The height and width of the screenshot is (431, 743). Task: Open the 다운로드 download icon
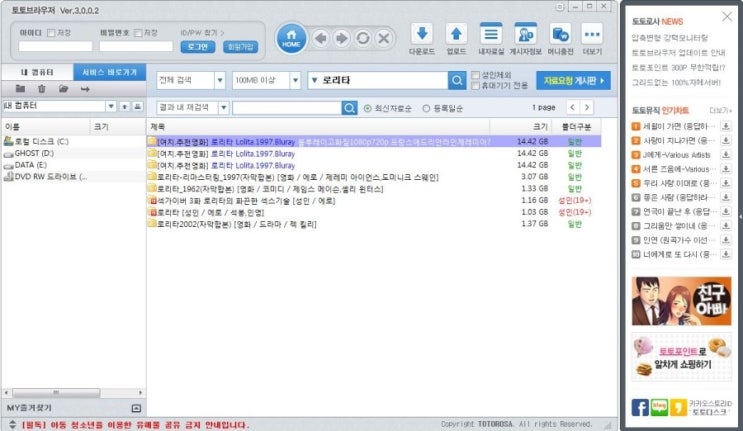tap(422, 39)
